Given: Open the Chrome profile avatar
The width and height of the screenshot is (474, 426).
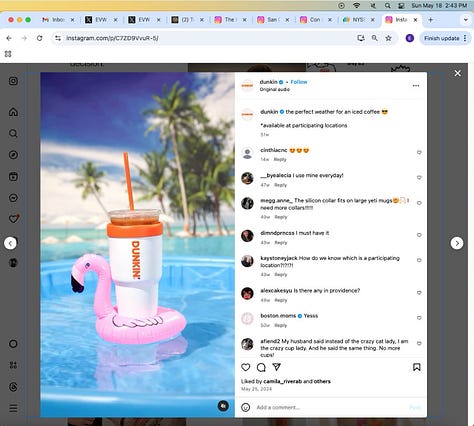Looking at the screenshot, I should pyautogui.click(x=410, y=38).
